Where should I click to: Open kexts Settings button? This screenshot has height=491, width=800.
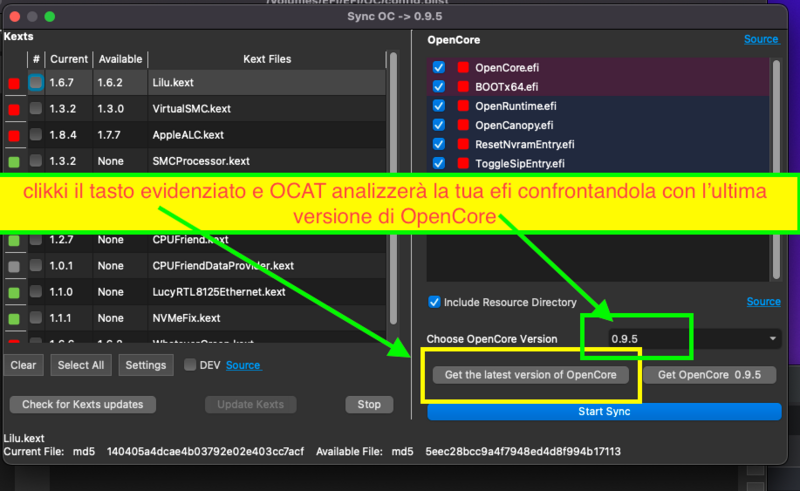tap(146, 365)
